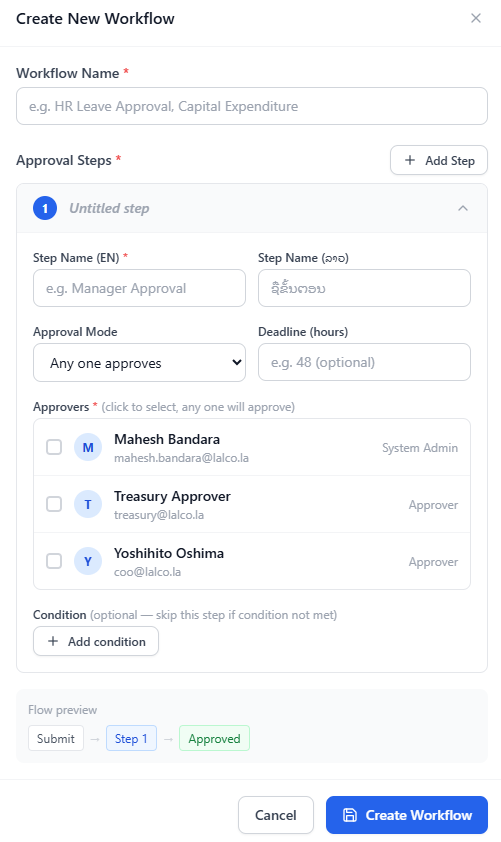Click the Untitled step header title
This screenshot has width=501, height=842.
tap(110, 208)
